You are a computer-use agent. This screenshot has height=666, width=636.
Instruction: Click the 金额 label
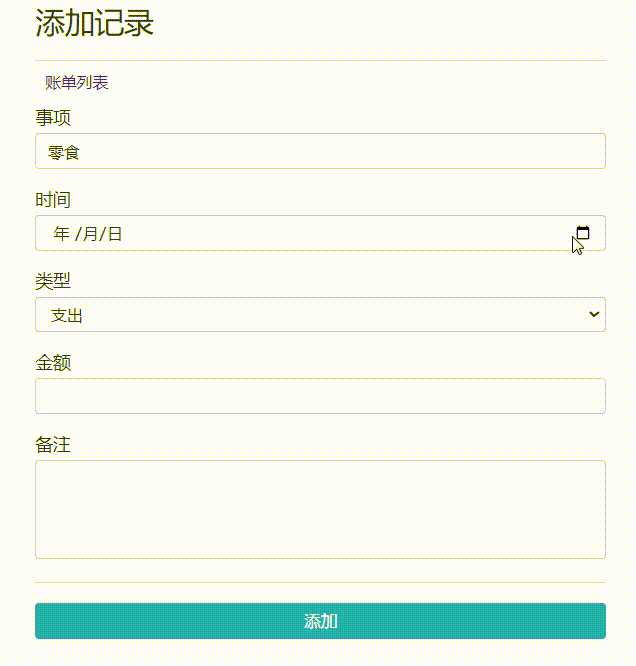pyautogui.click(x=53, y=363)
